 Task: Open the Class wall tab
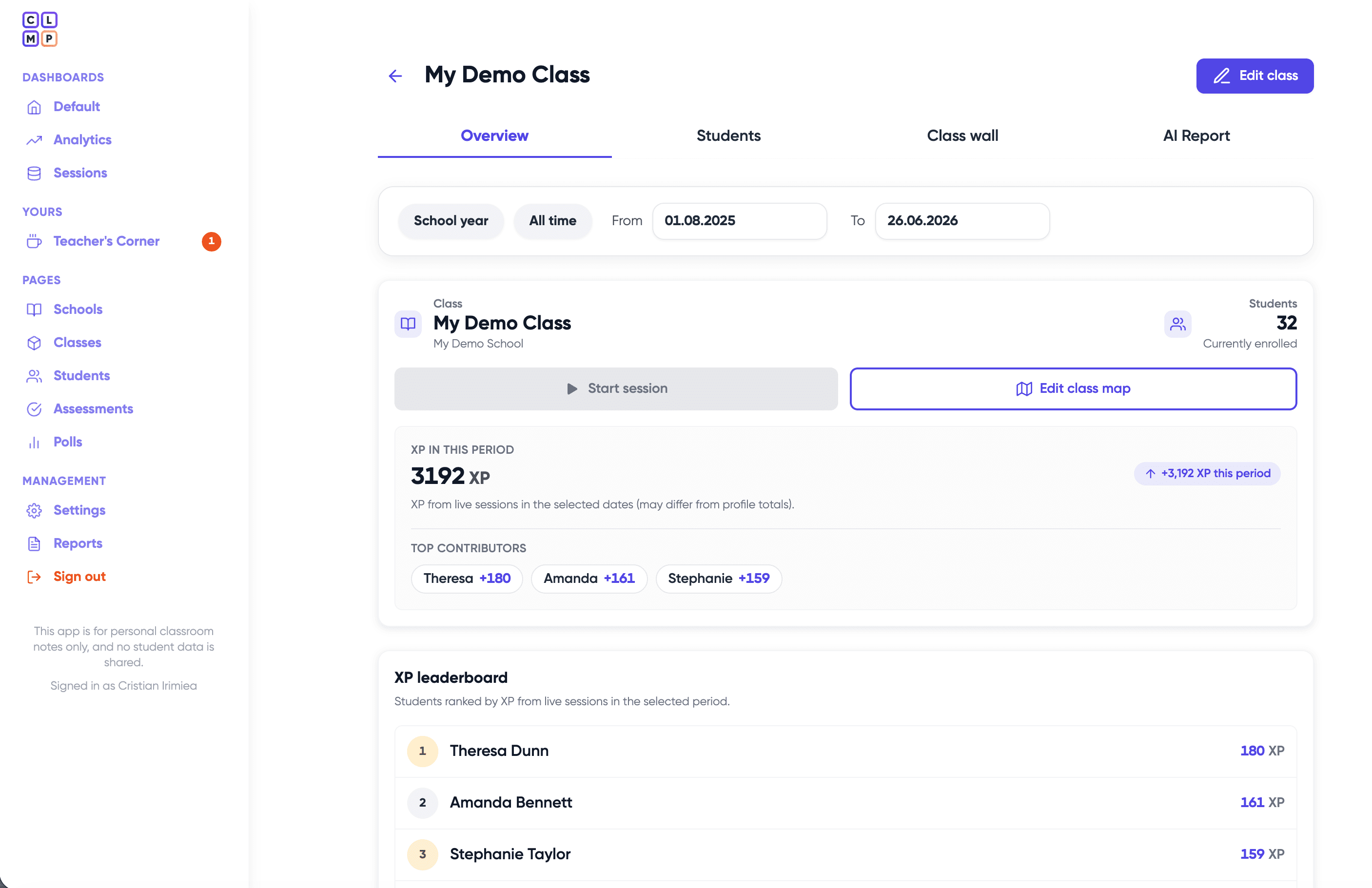(963, 136)
